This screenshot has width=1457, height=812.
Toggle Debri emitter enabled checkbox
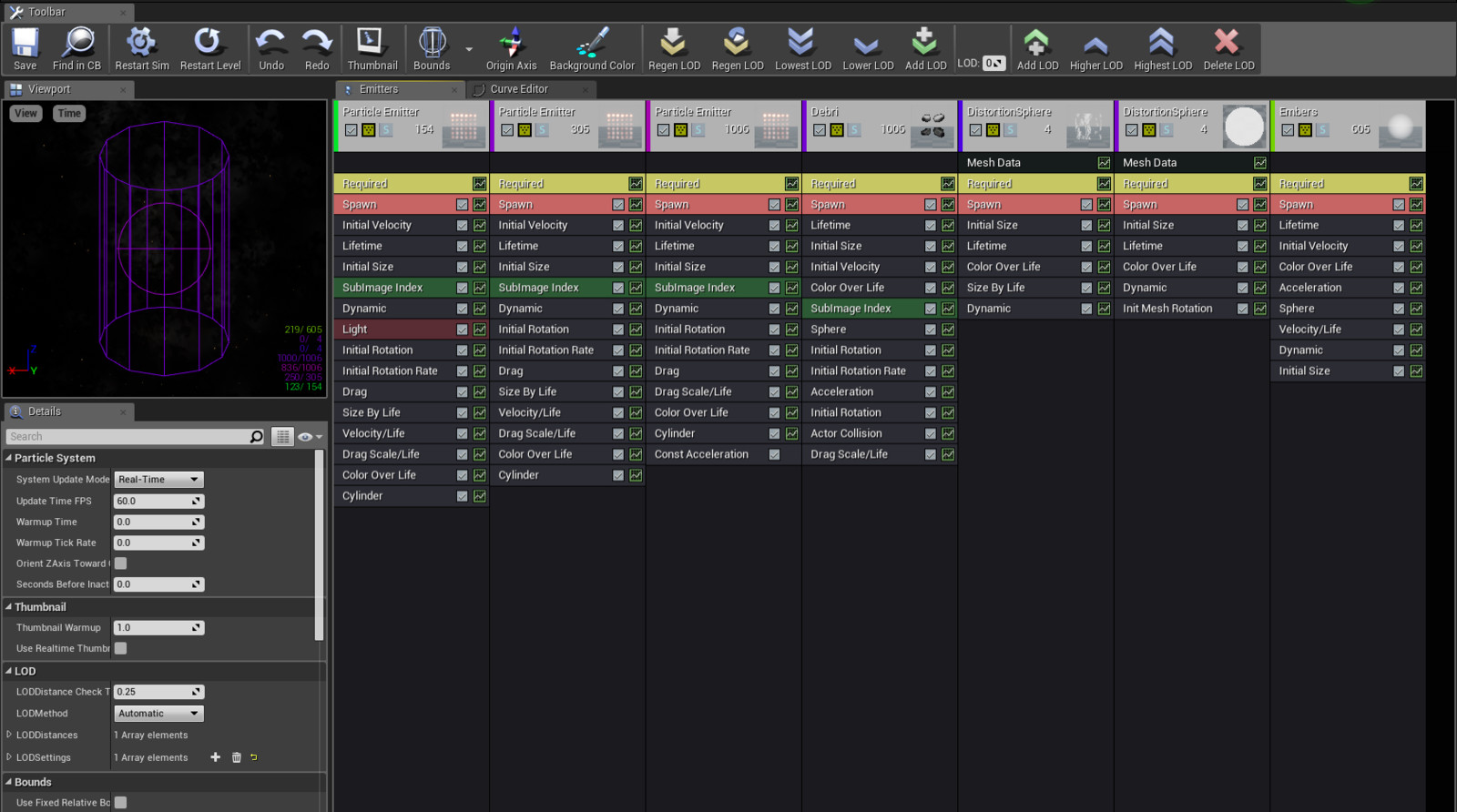pos(820,130)
